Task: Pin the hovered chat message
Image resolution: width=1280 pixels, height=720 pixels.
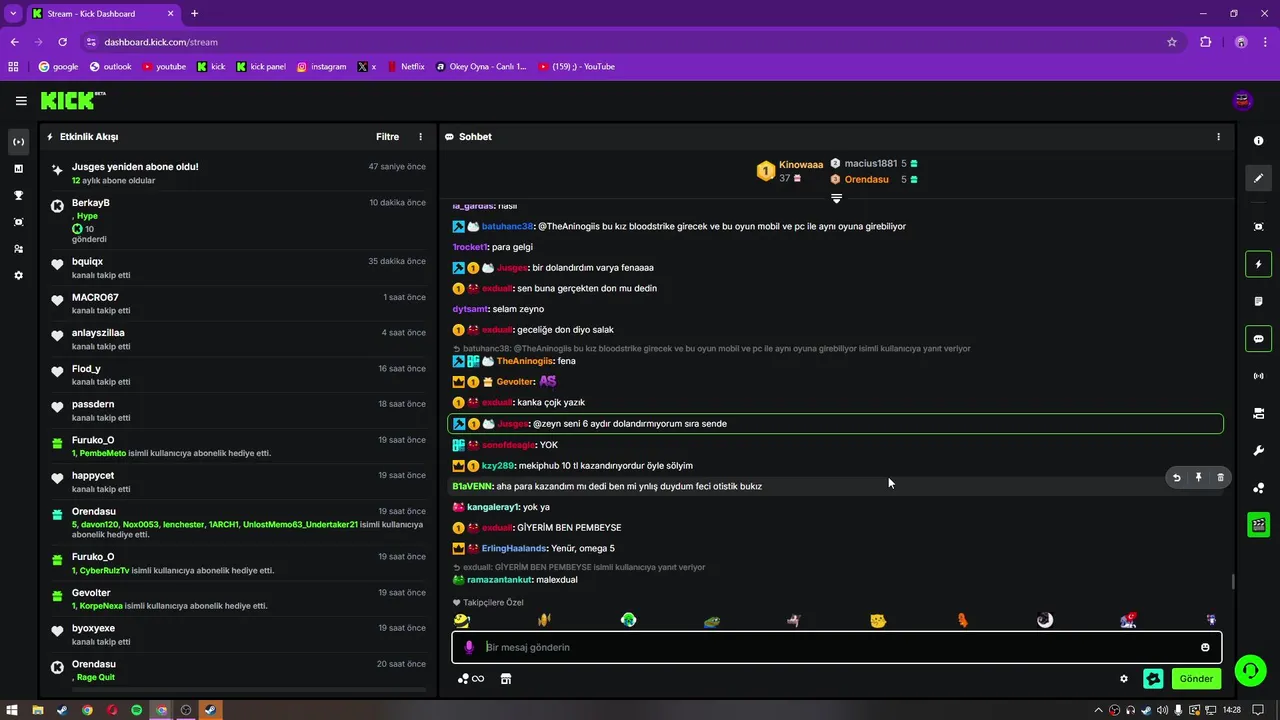Action: pyautogui.click(x=1198, y=478)
